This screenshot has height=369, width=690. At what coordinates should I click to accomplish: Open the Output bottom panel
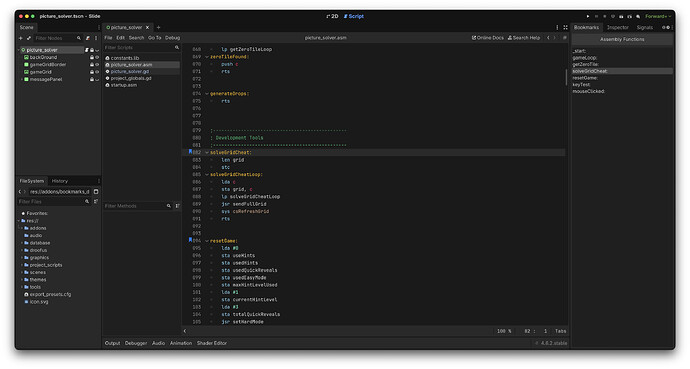pyautogui.click(x=112, y=343)
